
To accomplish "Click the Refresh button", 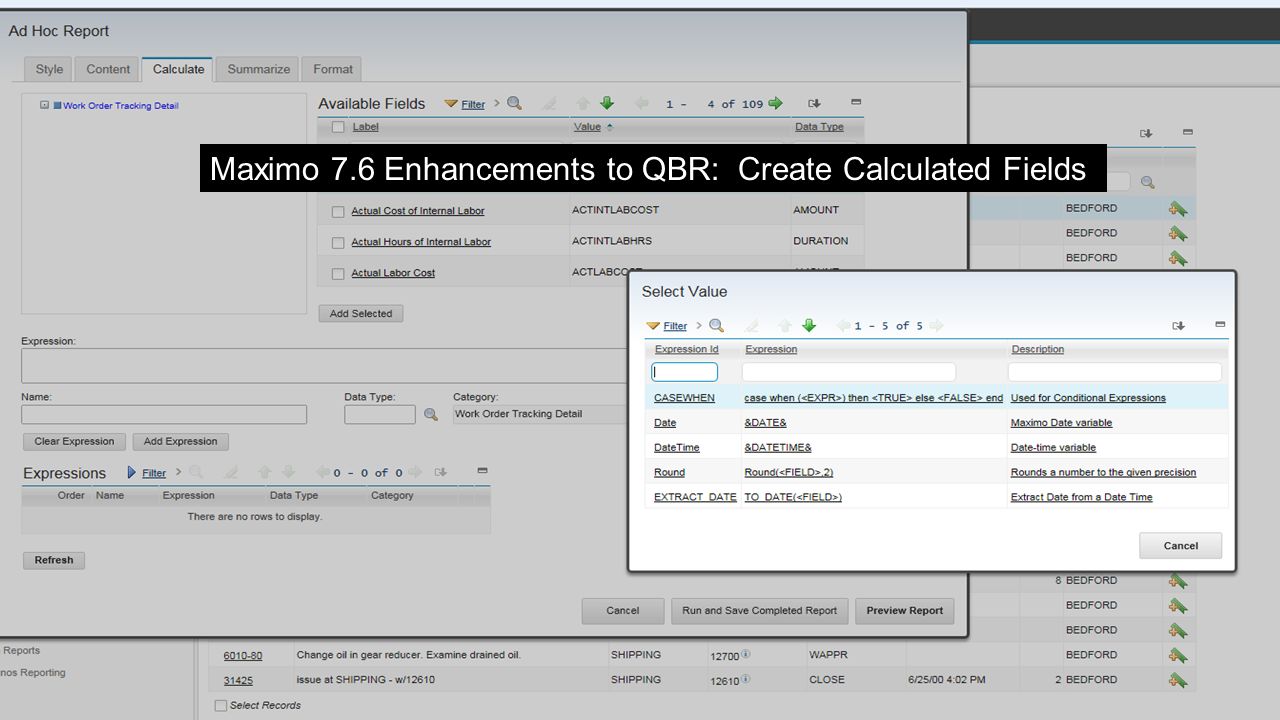I will tap(54, 560).
